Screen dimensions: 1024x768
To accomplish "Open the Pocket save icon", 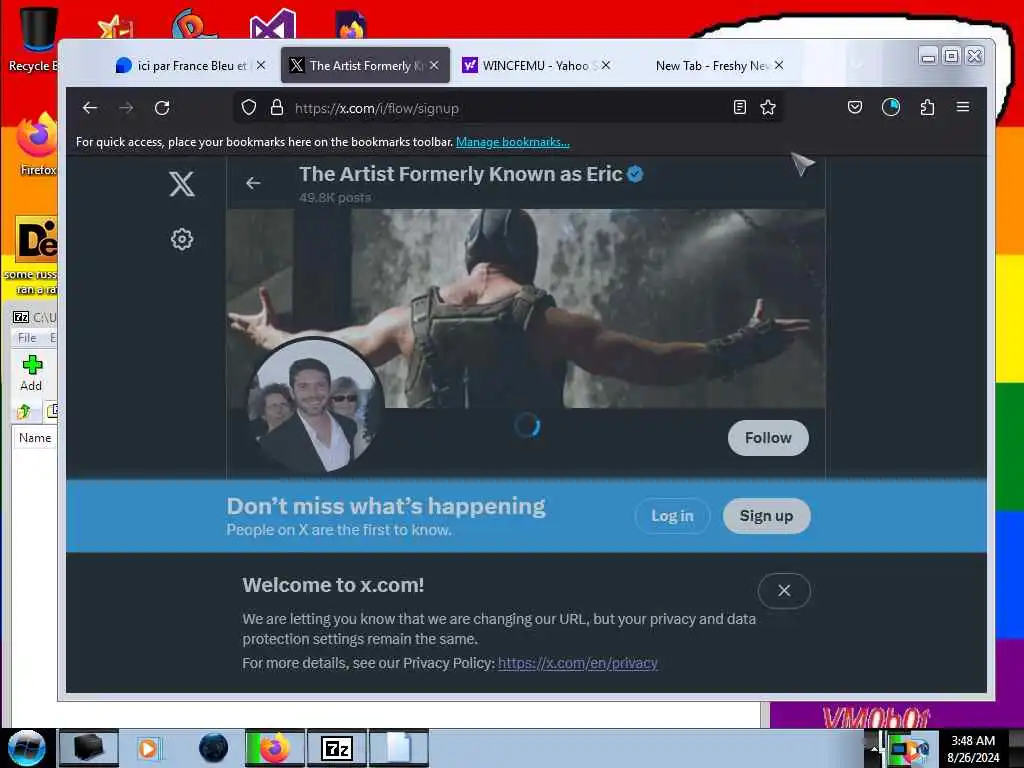I will 854,107.
